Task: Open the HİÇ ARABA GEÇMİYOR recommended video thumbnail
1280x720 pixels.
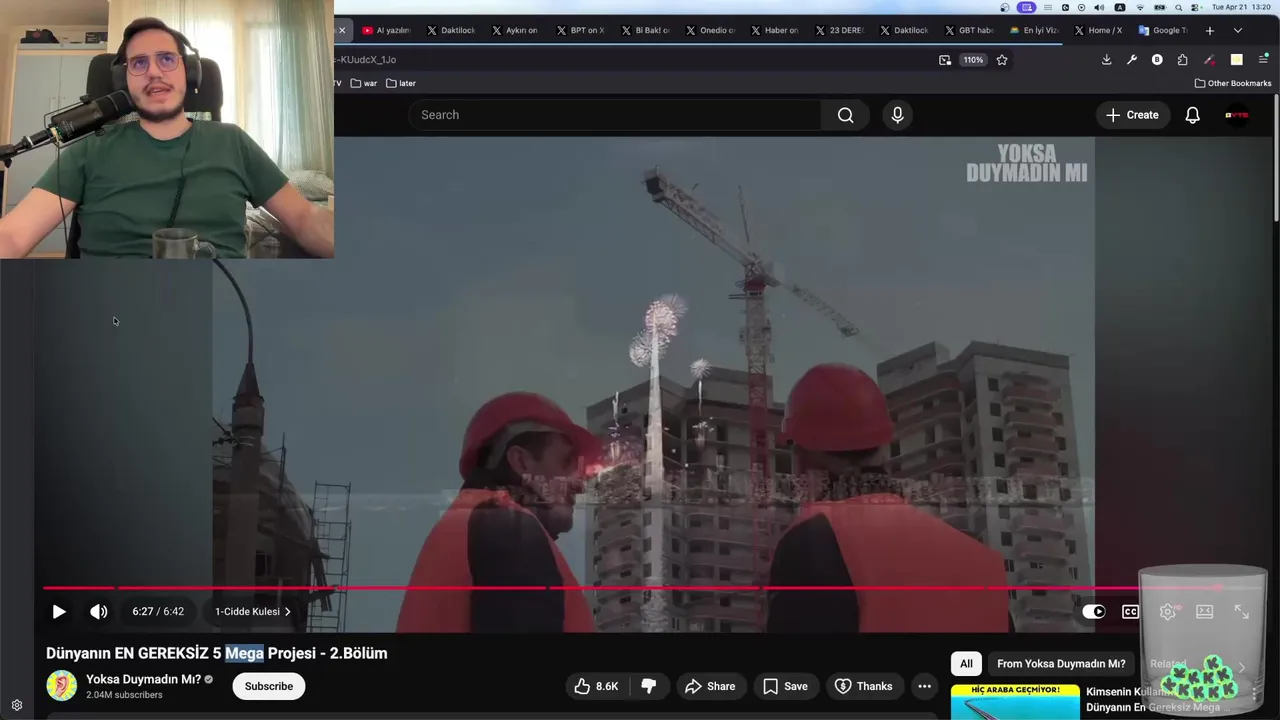Action: (1015, 702)
